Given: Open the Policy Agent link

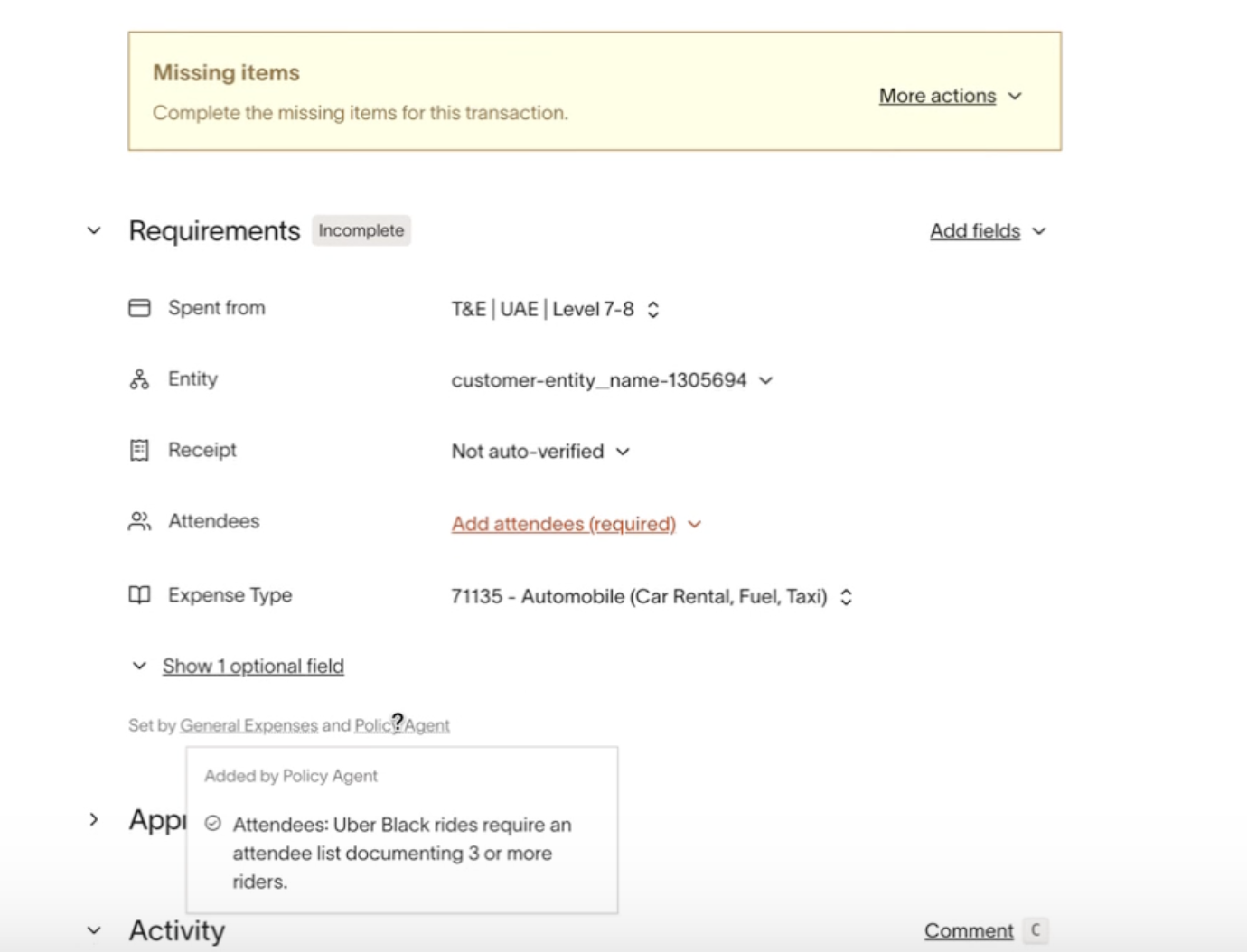Looking at the screenshot, I should (402, 725).
